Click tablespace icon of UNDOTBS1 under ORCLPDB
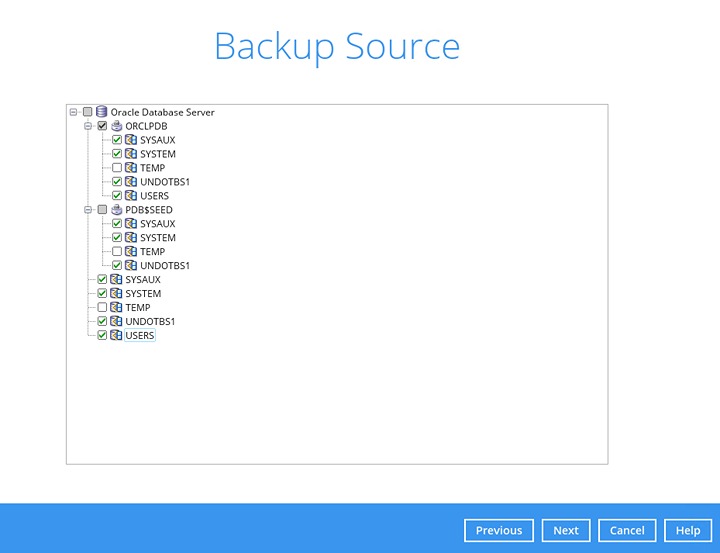720x553 pixels. click(131, 182)
